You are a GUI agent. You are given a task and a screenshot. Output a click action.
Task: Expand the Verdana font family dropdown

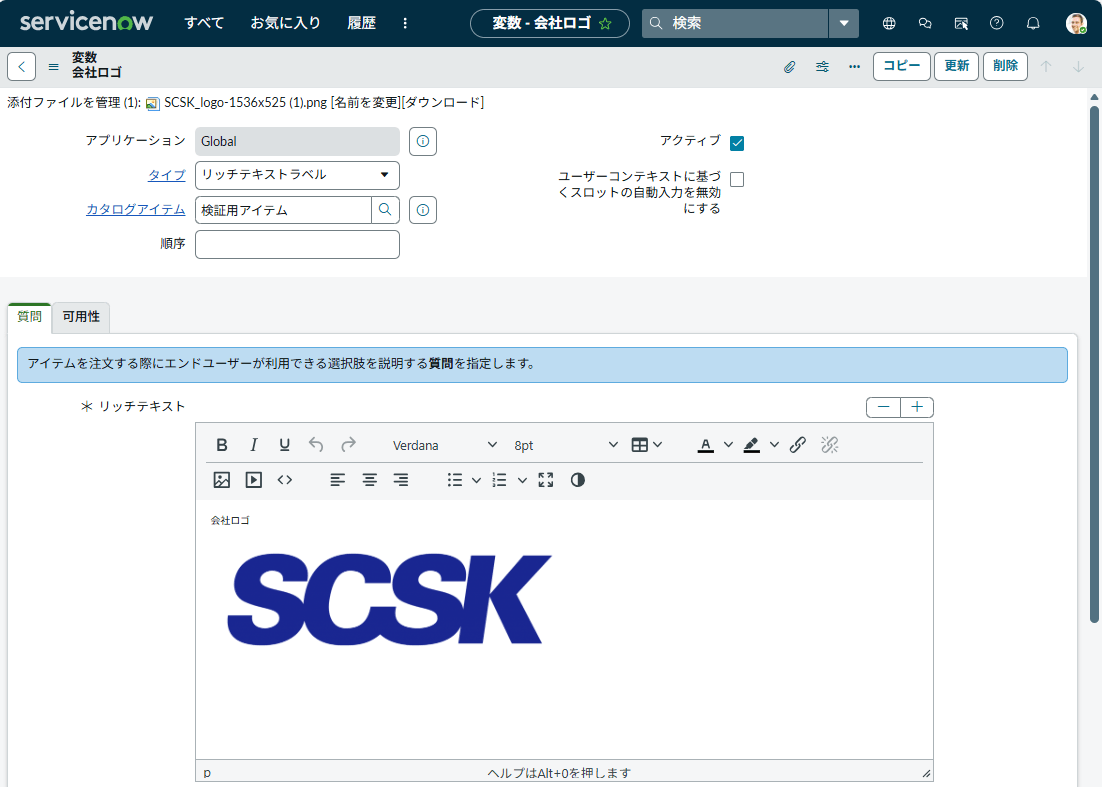tap(444, 445)
